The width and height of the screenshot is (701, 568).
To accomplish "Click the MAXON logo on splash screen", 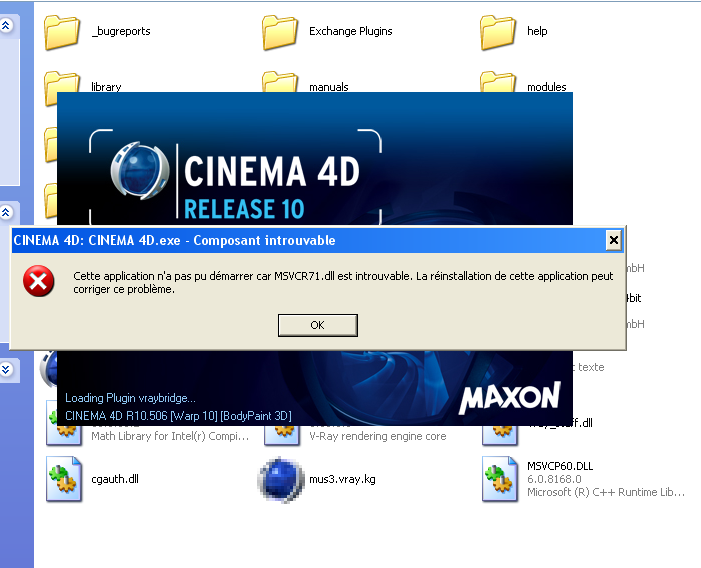I will point(510,397).
